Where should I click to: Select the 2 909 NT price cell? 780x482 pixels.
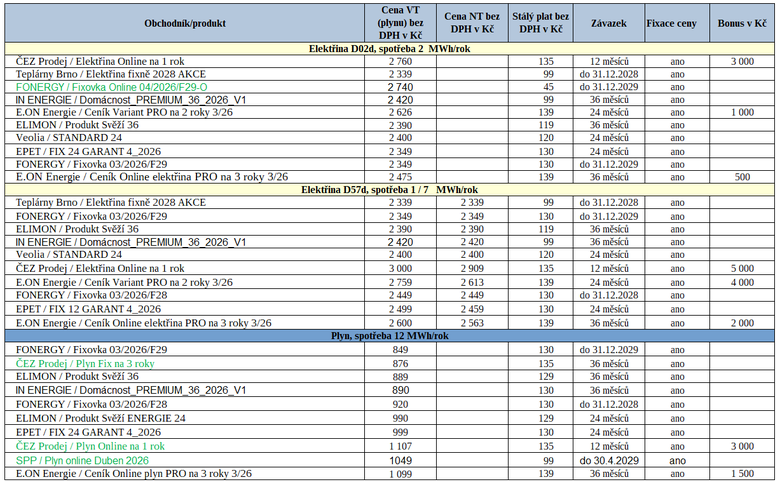472,268
